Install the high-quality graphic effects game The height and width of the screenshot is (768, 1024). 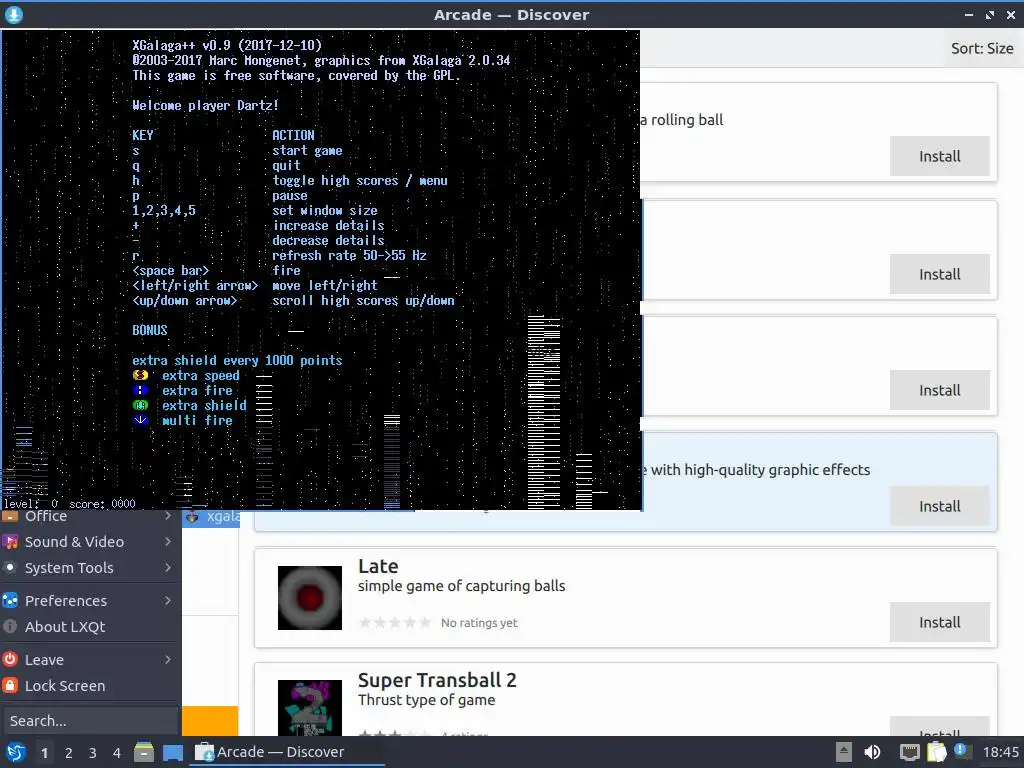(x=939, y=506)
